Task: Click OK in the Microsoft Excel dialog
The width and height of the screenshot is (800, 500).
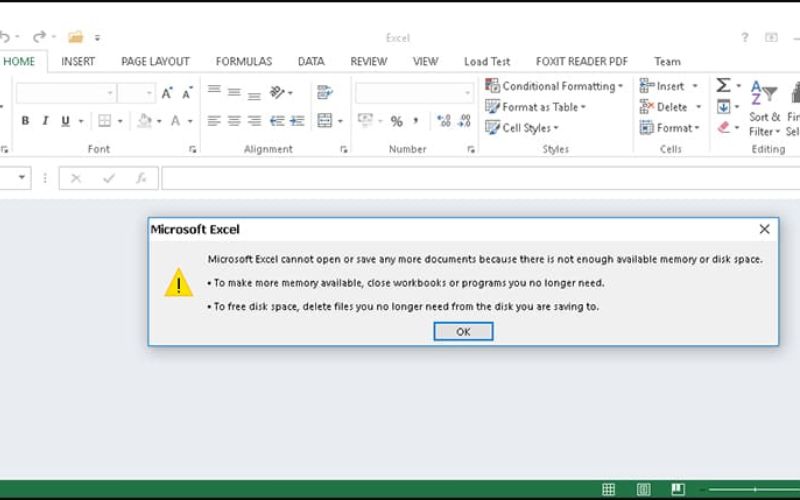Action: tap(463, 332)
